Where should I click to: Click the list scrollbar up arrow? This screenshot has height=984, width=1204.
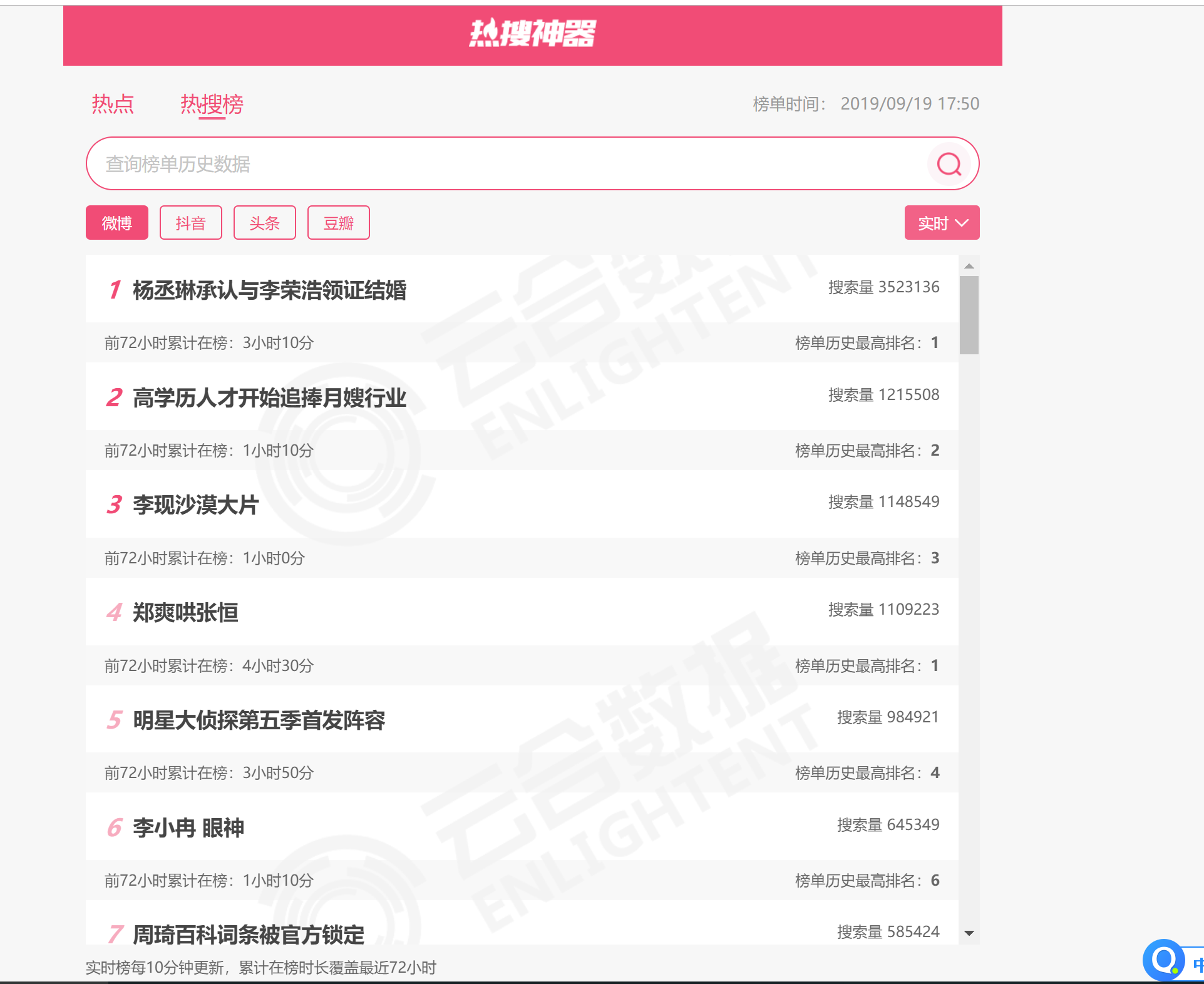[x=969, y=266]
